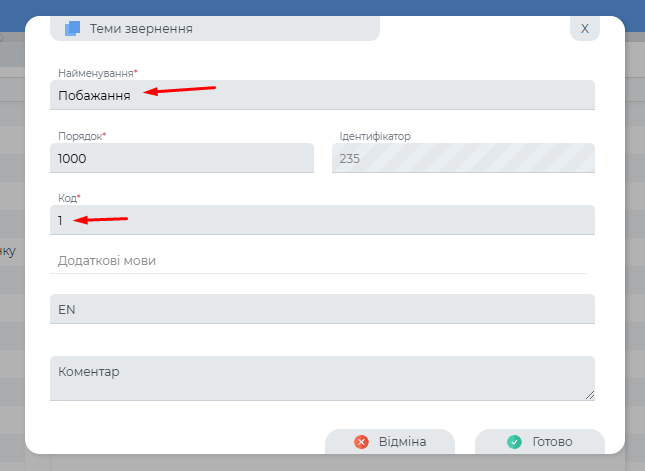Click the green checkmark icon on Готово
Image resolution: width=645 pixels, height=471 pixels.
click(514, 442)
